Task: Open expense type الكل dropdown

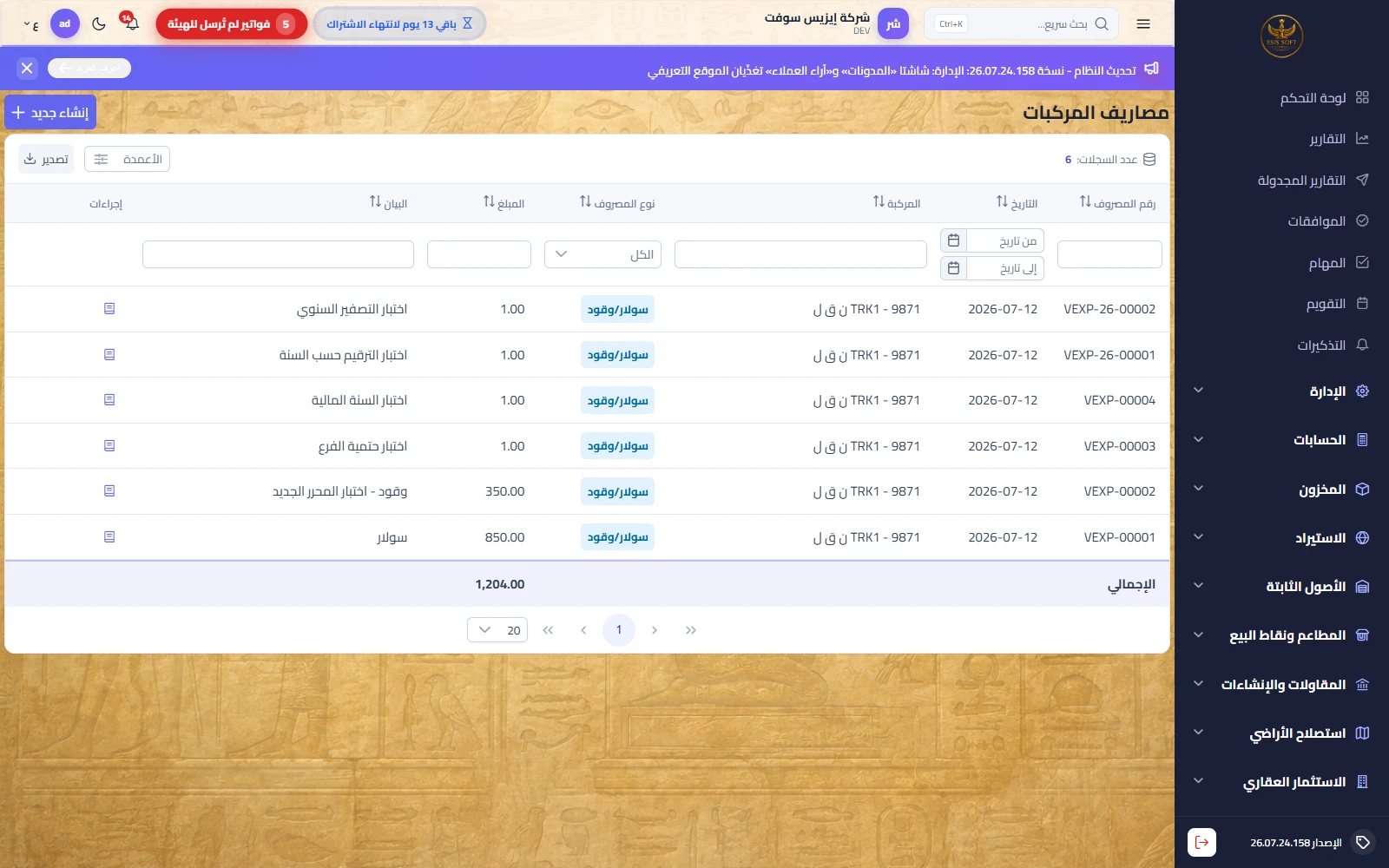Action: [x=602, y=254]
